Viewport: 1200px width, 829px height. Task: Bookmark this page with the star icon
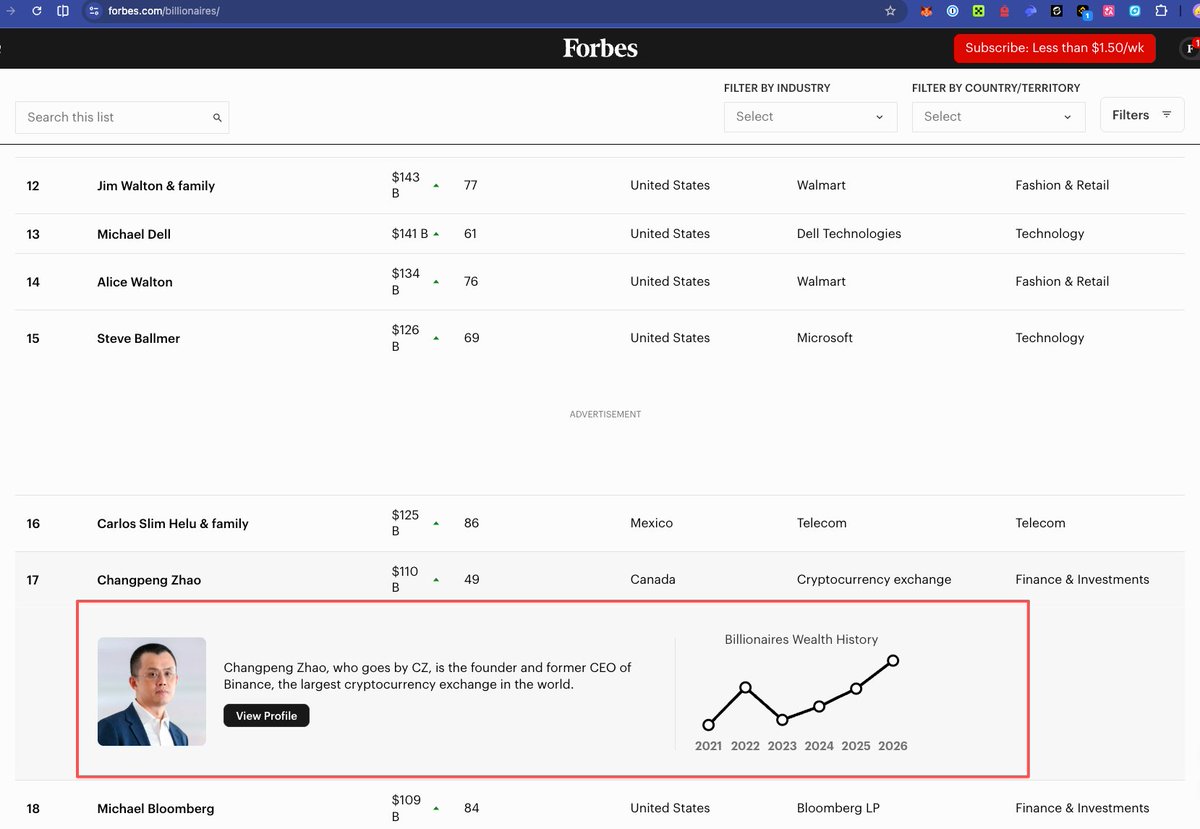890,11
